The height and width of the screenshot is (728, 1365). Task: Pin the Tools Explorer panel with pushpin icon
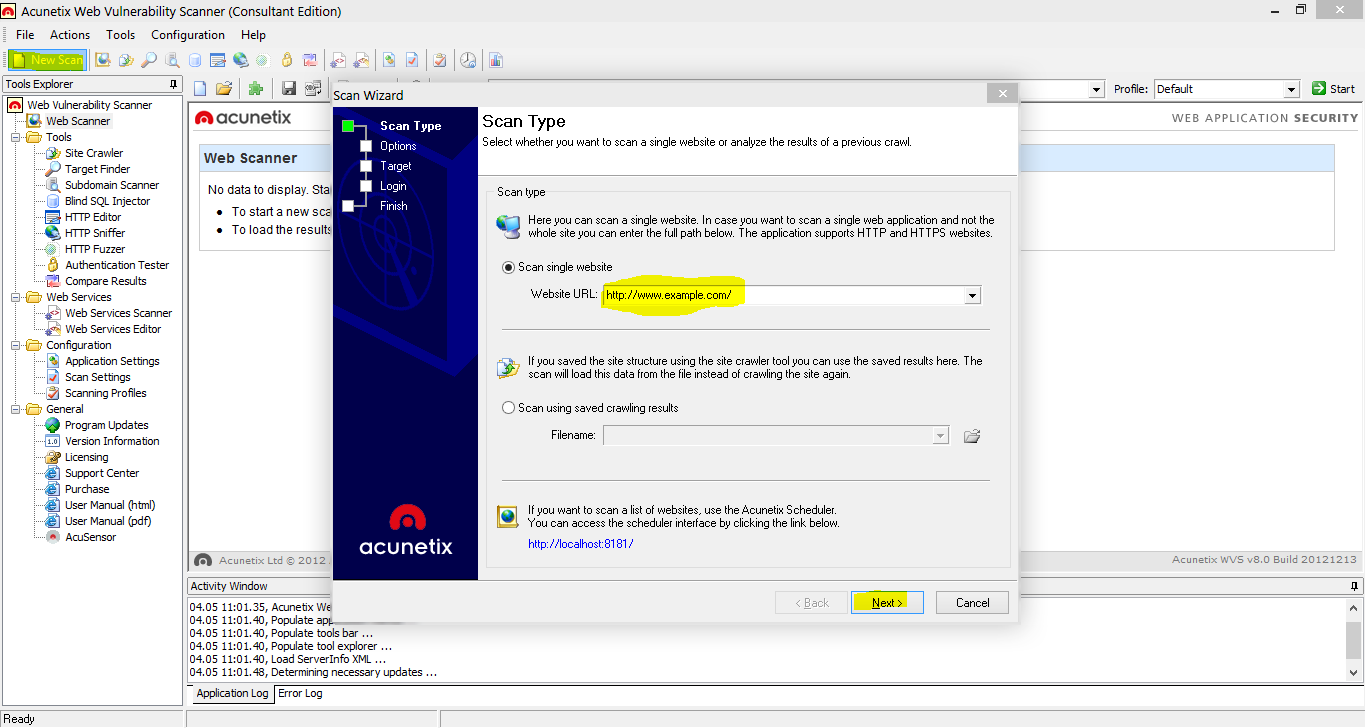(x=174, y=84)
